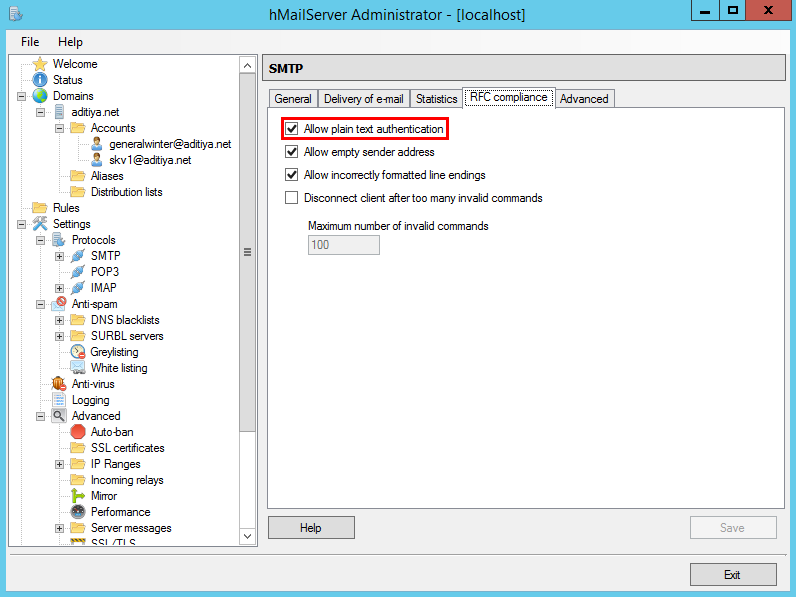Screen dimensions: 796x597
Task: Uncheck Allow plain text authentication
Action: pyautogui.click(x=291, y=129)
